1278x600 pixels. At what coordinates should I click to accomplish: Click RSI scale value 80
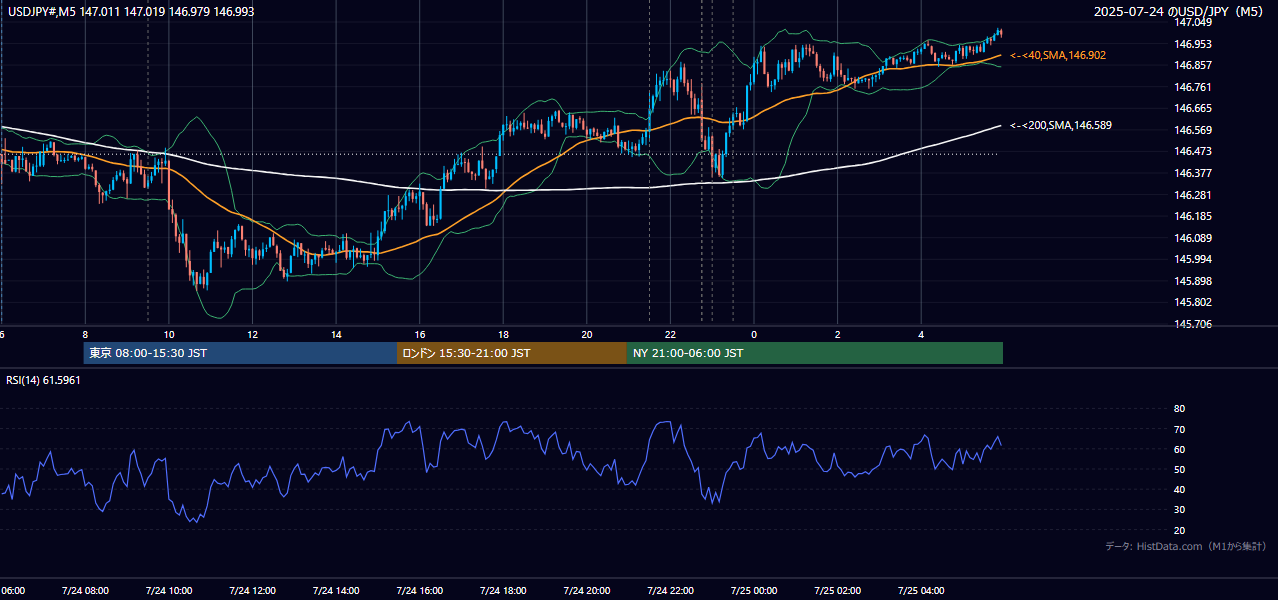point(1180,409)
